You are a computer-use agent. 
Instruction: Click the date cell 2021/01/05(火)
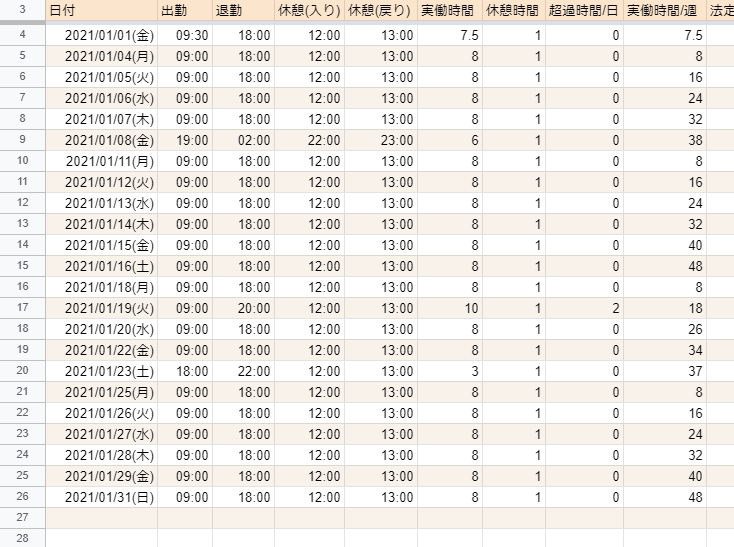101,77
